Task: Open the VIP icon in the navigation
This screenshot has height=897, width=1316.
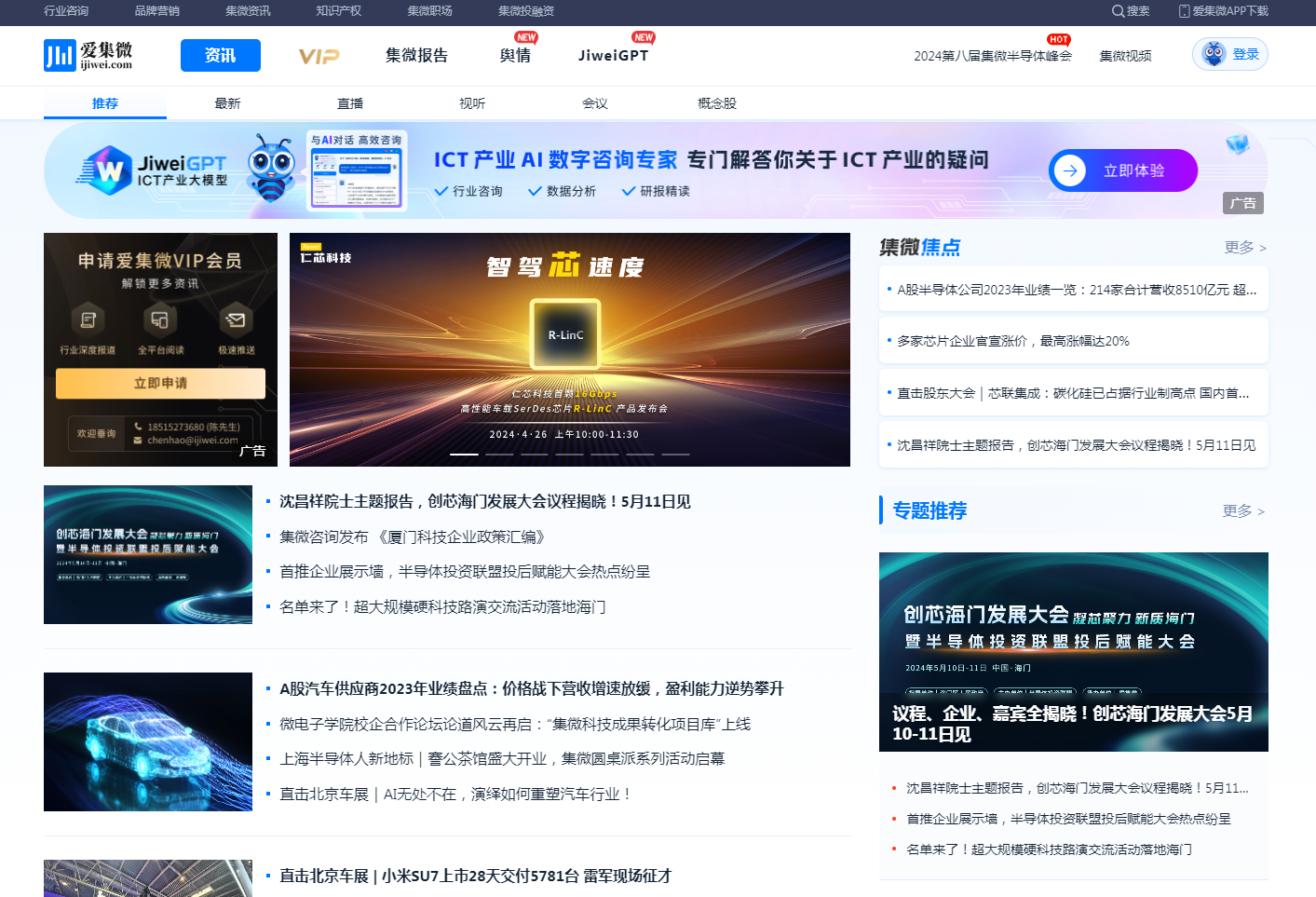Action: click(319, 56)
